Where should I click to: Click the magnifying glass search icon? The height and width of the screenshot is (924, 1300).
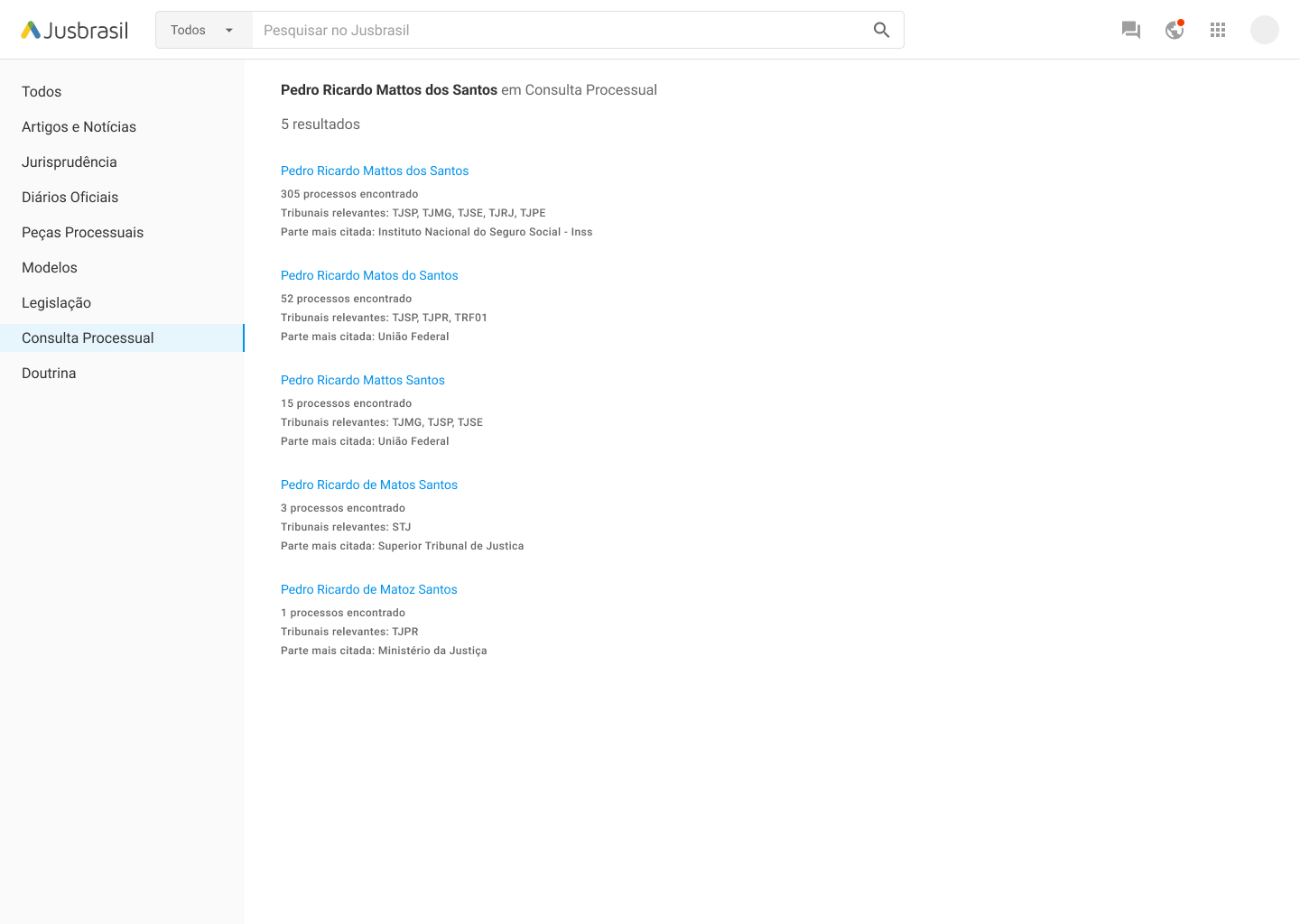coord(881,31)
